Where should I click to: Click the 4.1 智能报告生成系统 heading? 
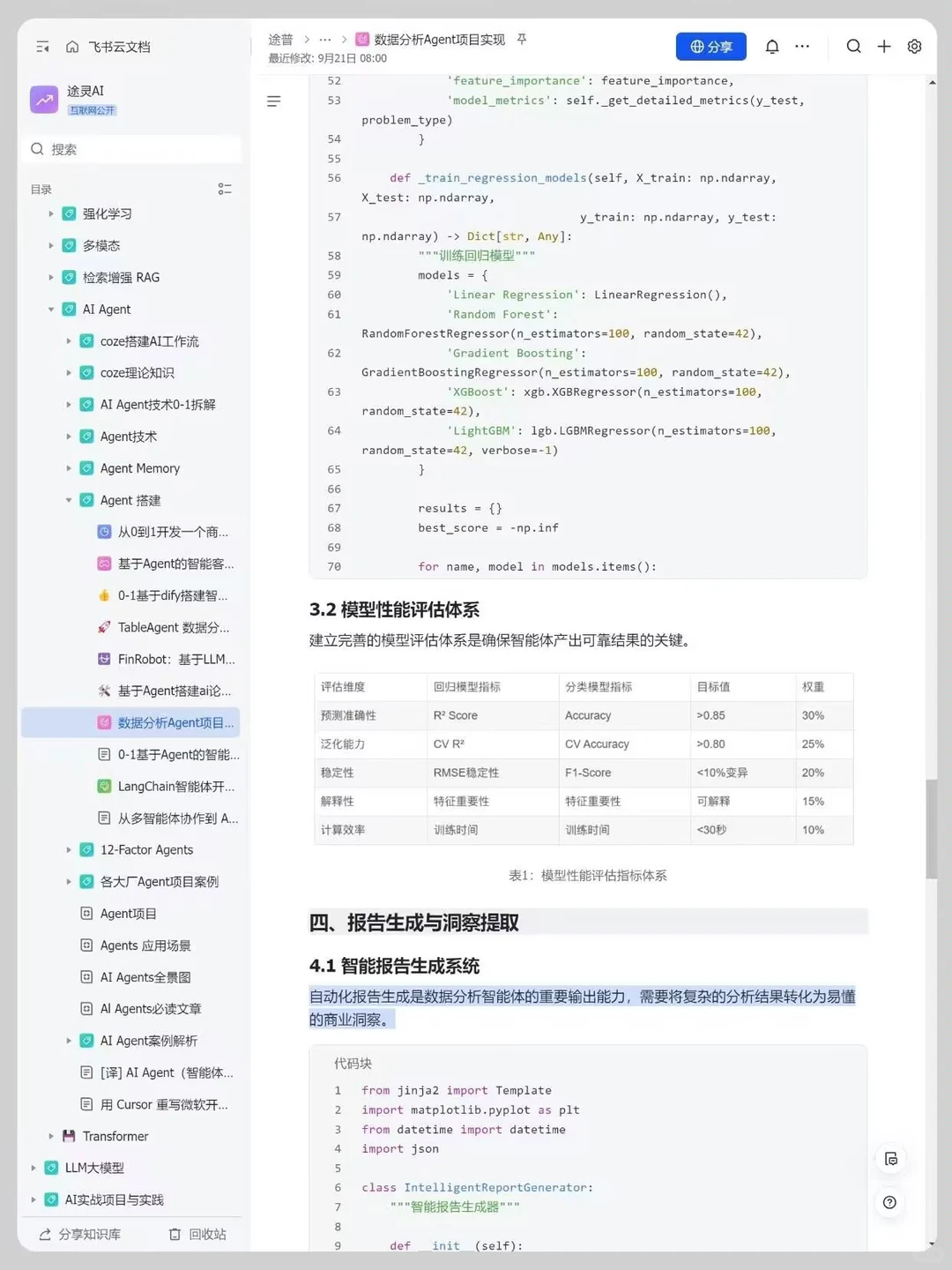pos(394,966)
